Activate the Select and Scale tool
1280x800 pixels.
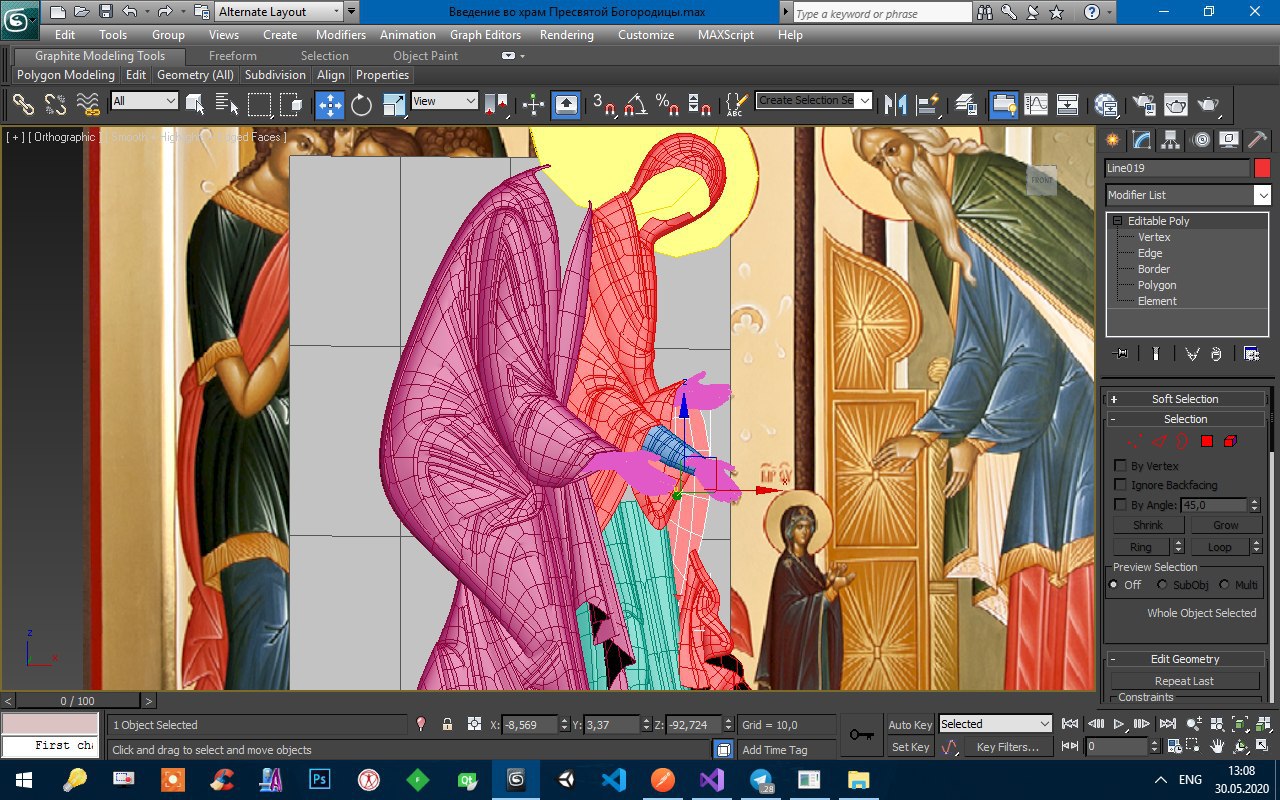[x=393, y=103]
